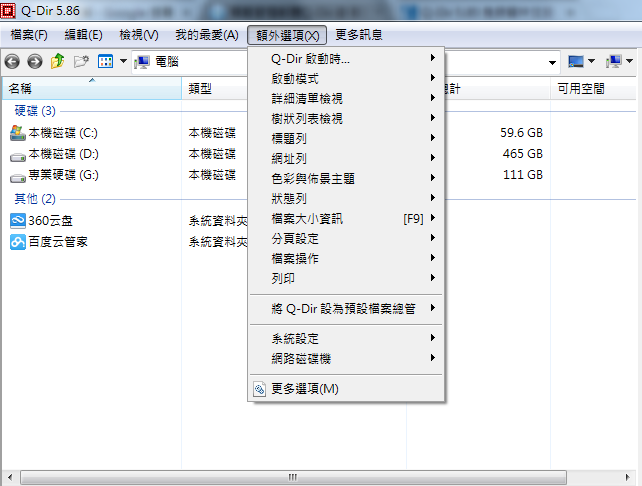Viewport: 642px width, 486px height.
Task: Expand the Q-Dir 啟動時... submenu
Action: 346,59
